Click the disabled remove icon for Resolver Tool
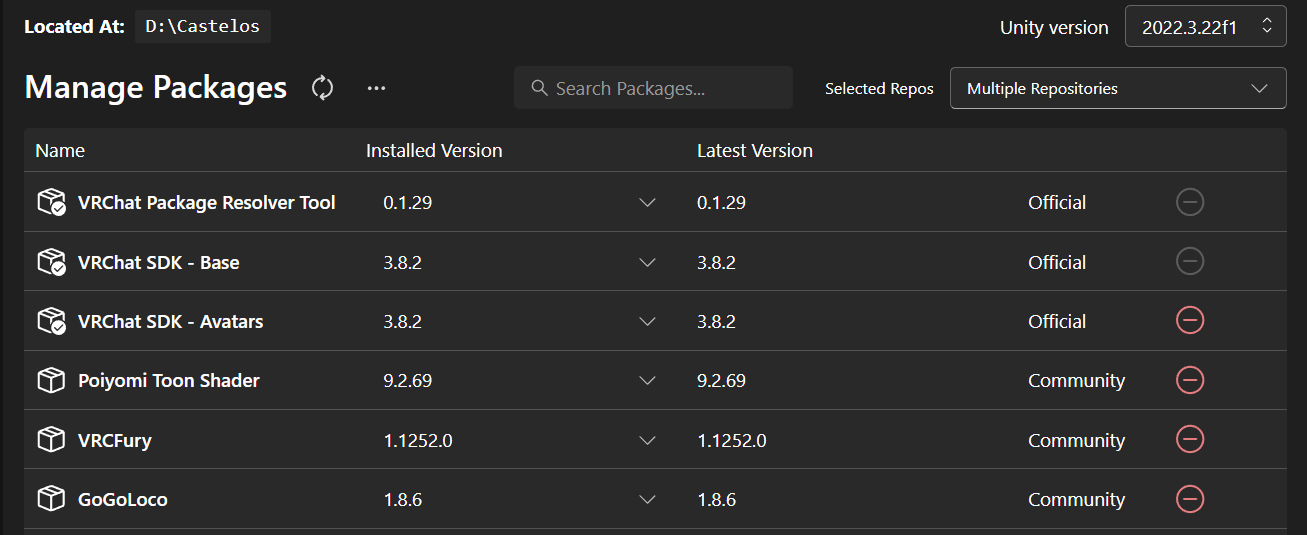The image size is (1307, 535). [1190, 202]
